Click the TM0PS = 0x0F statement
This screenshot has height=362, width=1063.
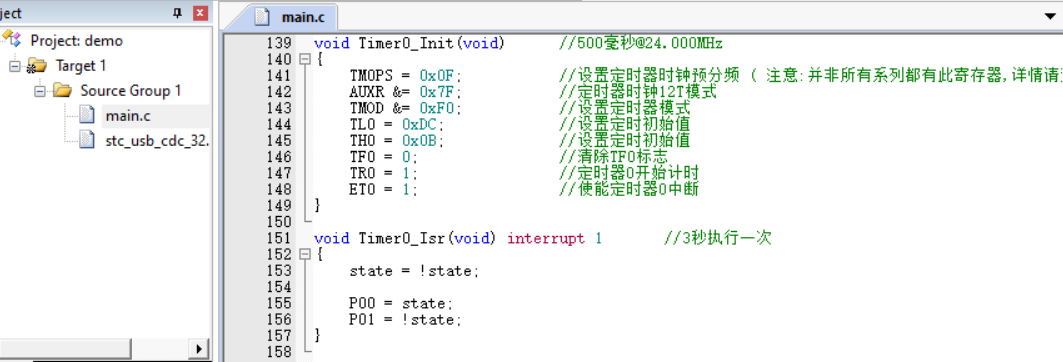click(x=405, y=76)
